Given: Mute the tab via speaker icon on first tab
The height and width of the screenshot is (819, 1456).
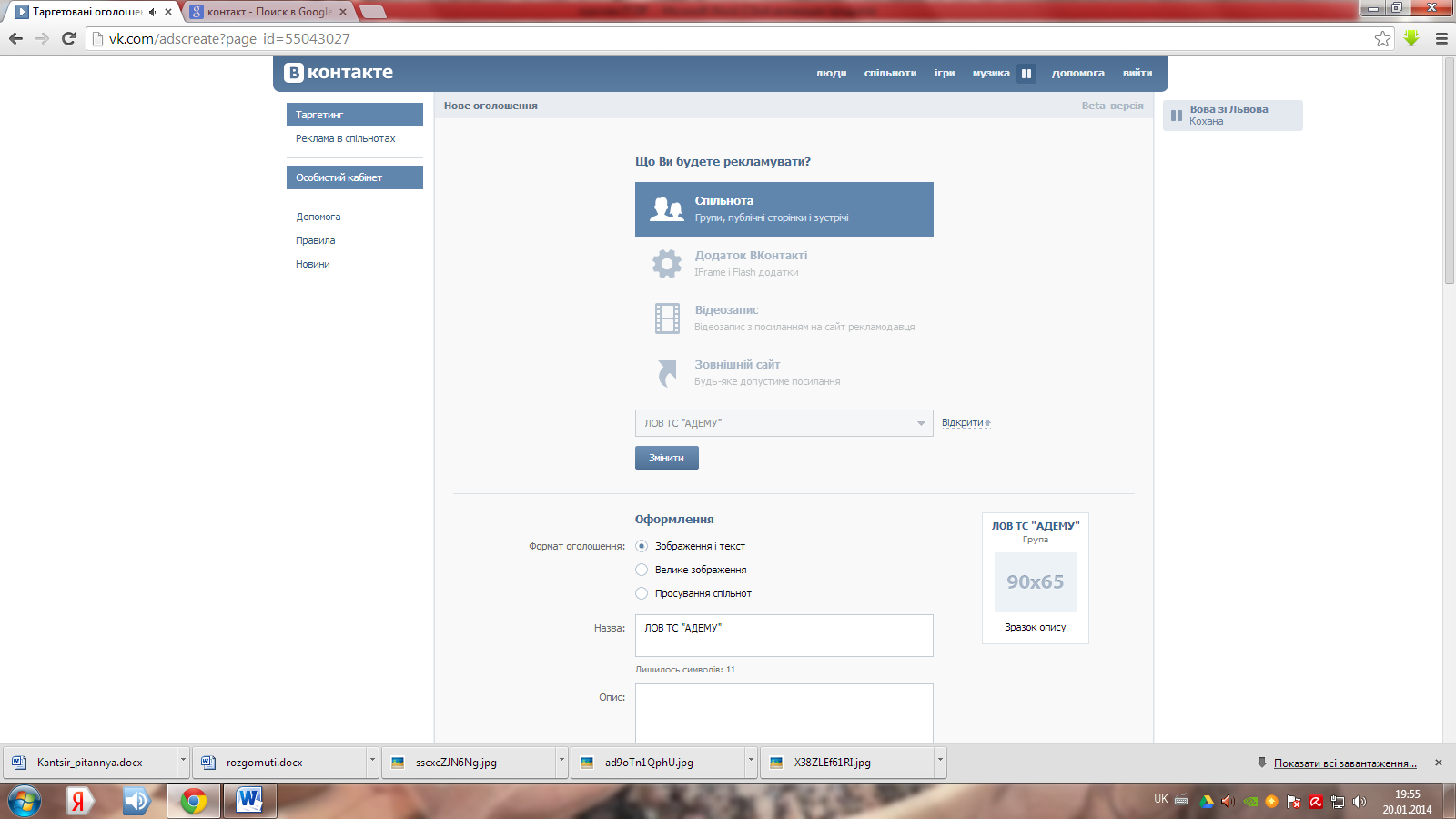Looking at the screenshot, I should (153, 12).
